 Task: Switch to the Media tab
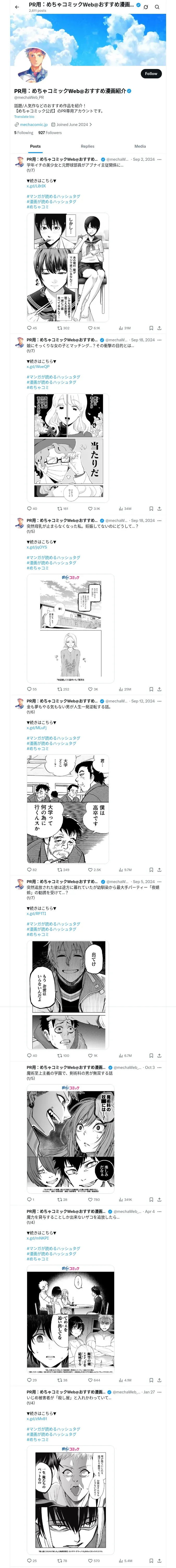coord(140,146)
